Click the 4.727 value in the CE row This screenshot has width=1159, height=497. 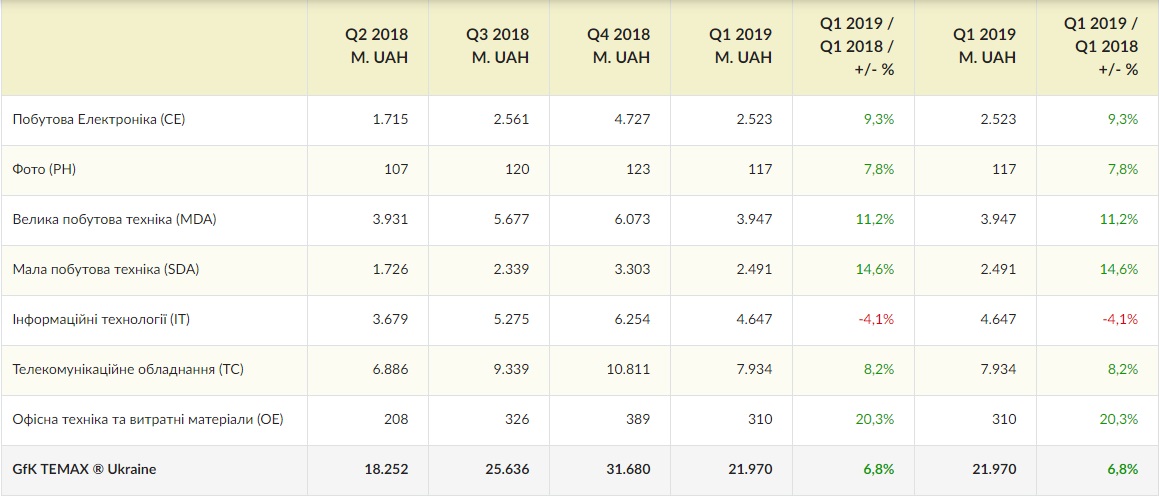tap(633, 119)
